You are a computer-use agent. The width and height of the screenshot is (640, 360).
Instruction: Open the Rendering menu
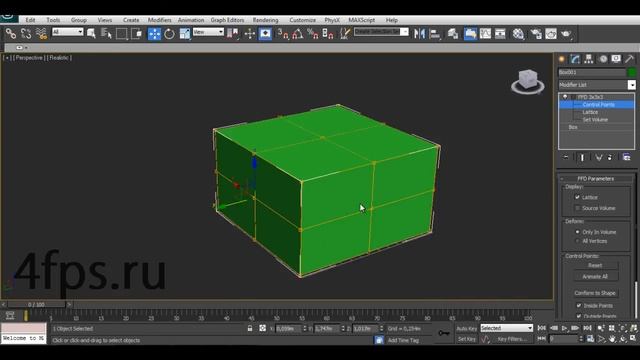tap(265, 20)
